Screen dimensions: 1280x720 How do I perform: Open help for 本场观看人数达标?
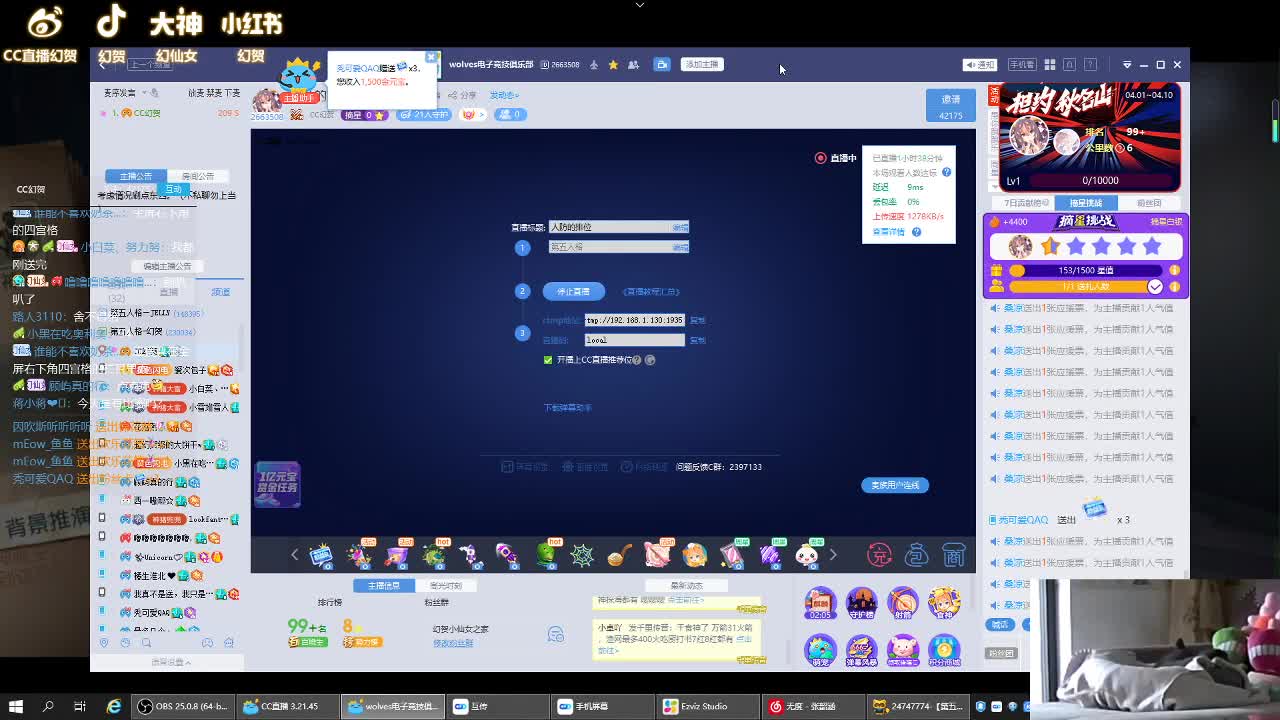tap(946, 173)
